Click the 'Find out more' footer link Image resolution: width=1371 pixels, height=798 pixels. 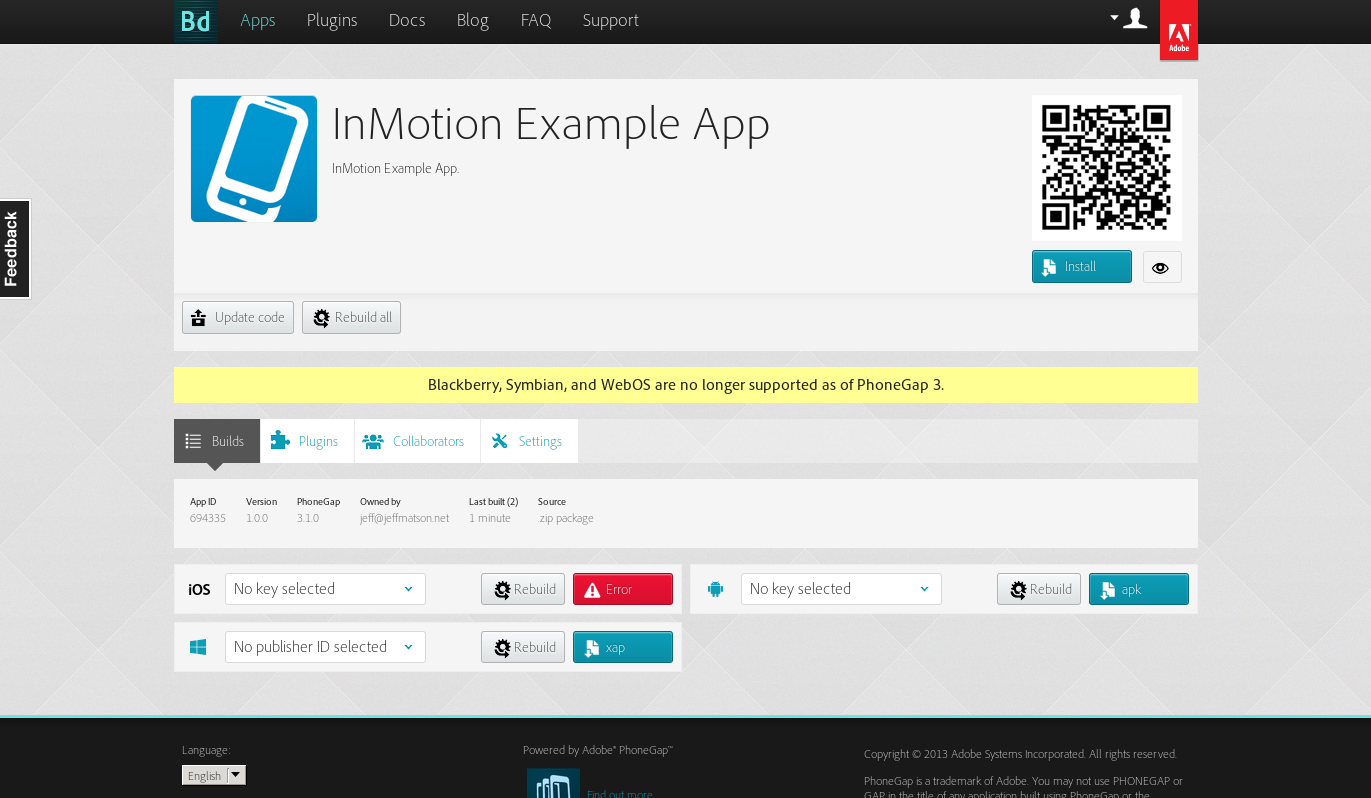click(x=620, y=793)
